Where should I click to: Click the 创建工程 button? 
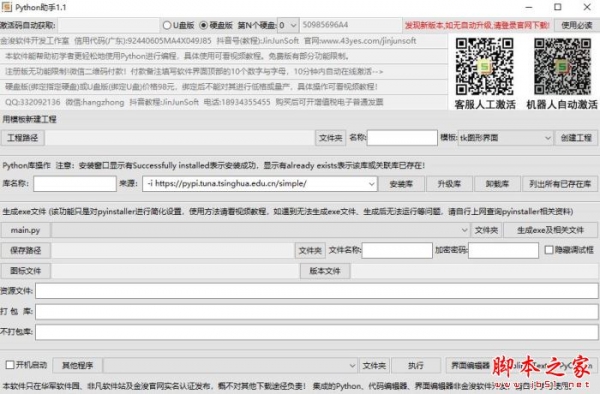(x=576, y=138)
